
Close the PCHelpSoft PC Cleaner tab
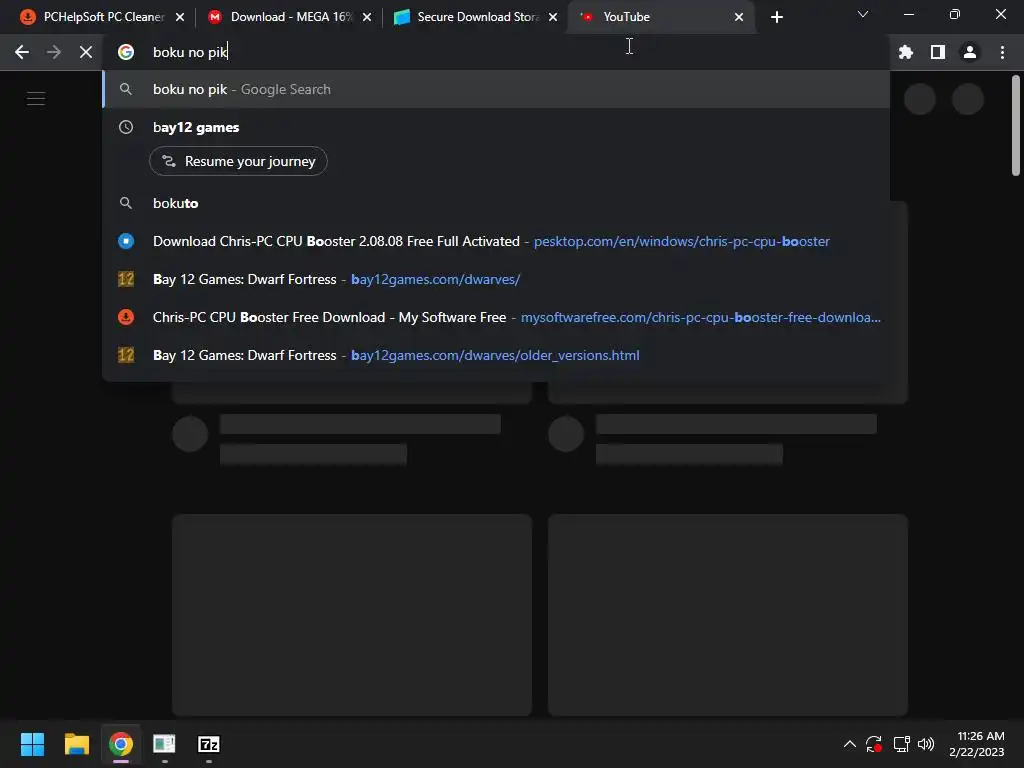(x=180, y=17)
